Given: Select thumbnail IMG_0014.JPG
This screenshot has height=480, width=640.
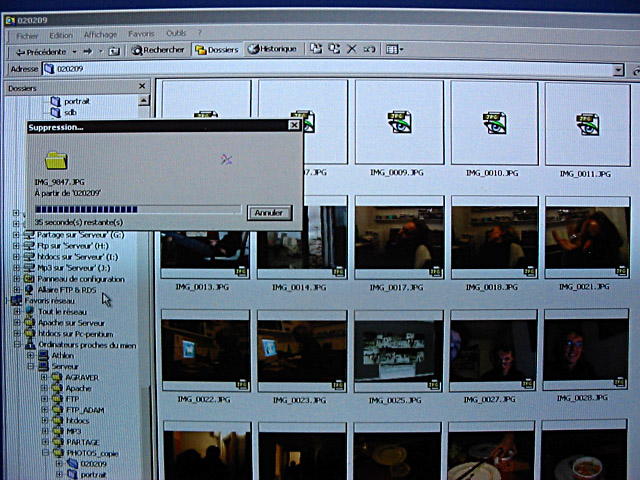Looking at the screenshot, I should 302,238.
